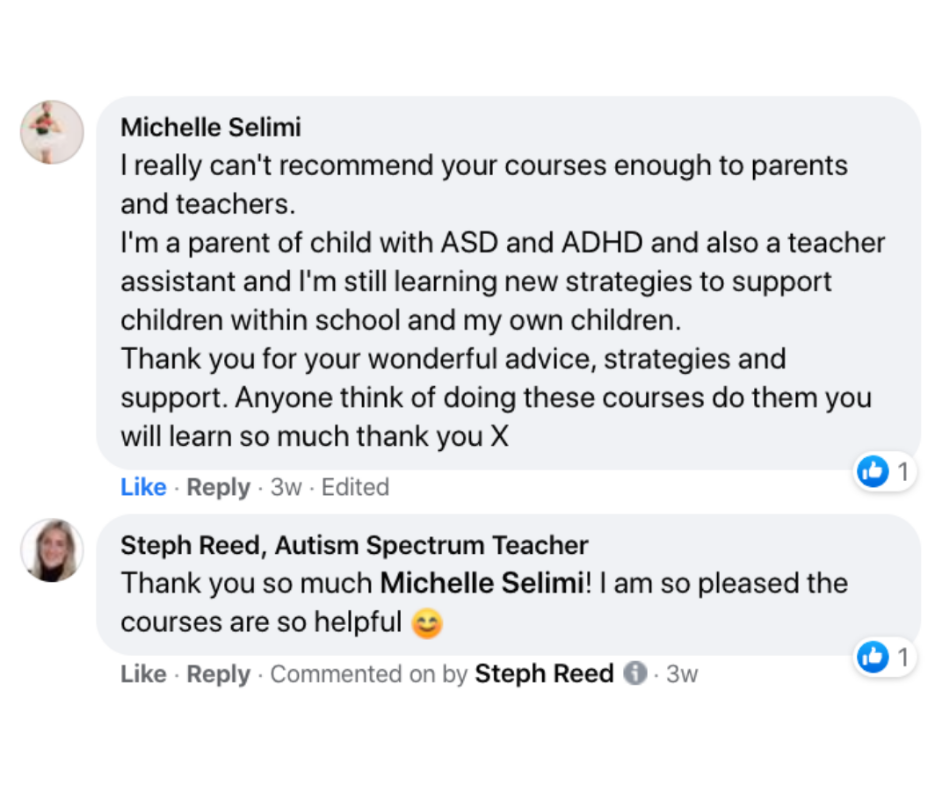Click the thumbs-up reaction icon on Steph's reply
The height and width of the screenshot is (788, 940).
(x=872, y=657)
